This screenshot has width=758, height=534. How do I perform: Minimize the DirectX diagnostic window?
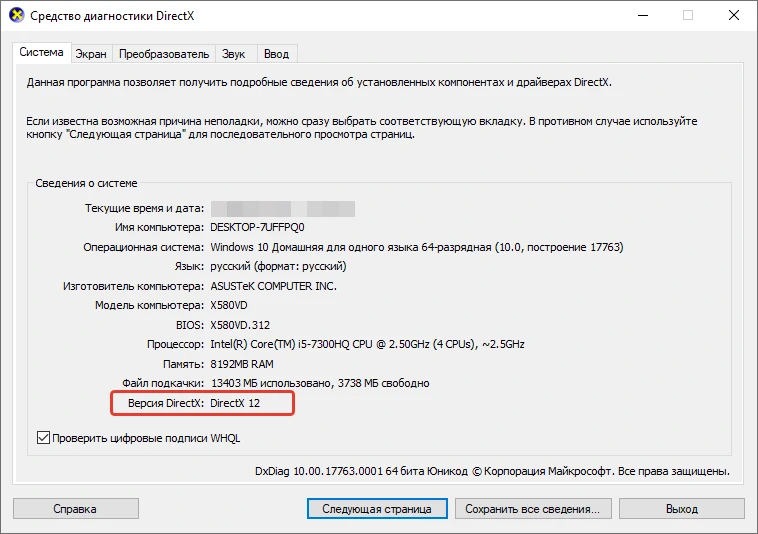643,15
